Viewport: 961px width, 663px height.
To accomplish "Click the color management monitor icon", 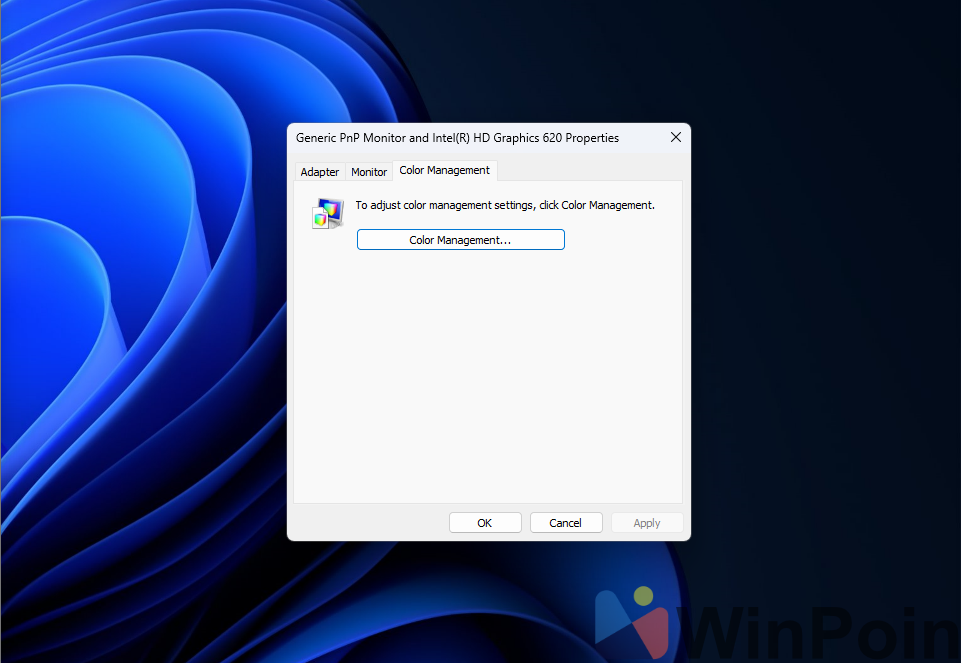I will 327,213.
